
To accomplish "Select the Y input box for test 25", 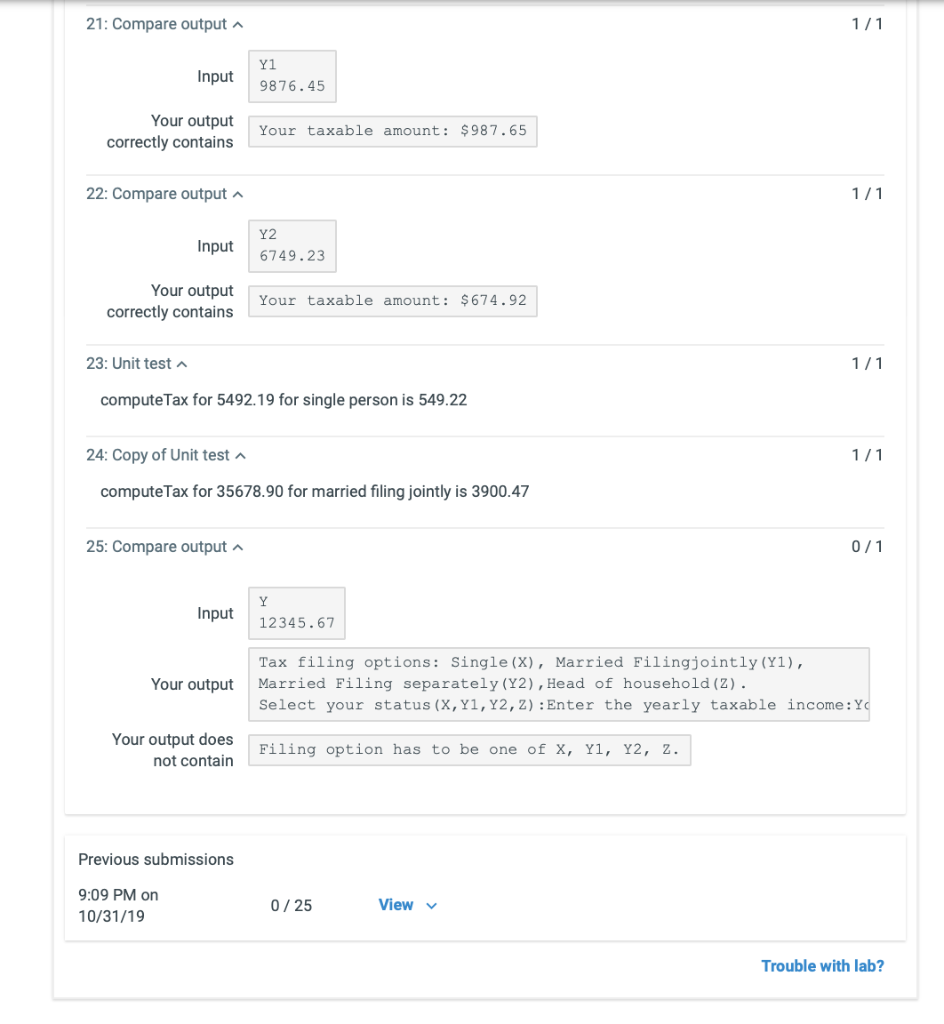I will click(x=296, y=613).
